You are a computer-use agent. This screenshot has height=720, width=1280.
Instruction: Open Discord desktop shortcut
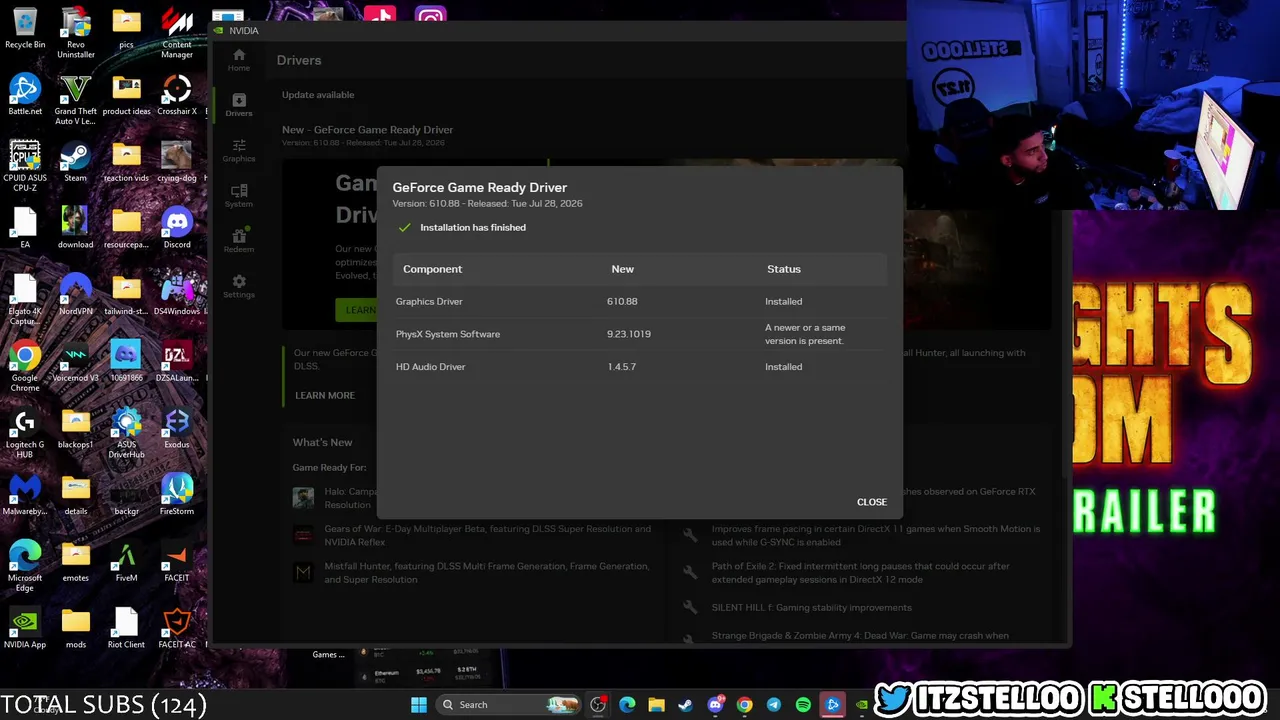coord(177,228)
